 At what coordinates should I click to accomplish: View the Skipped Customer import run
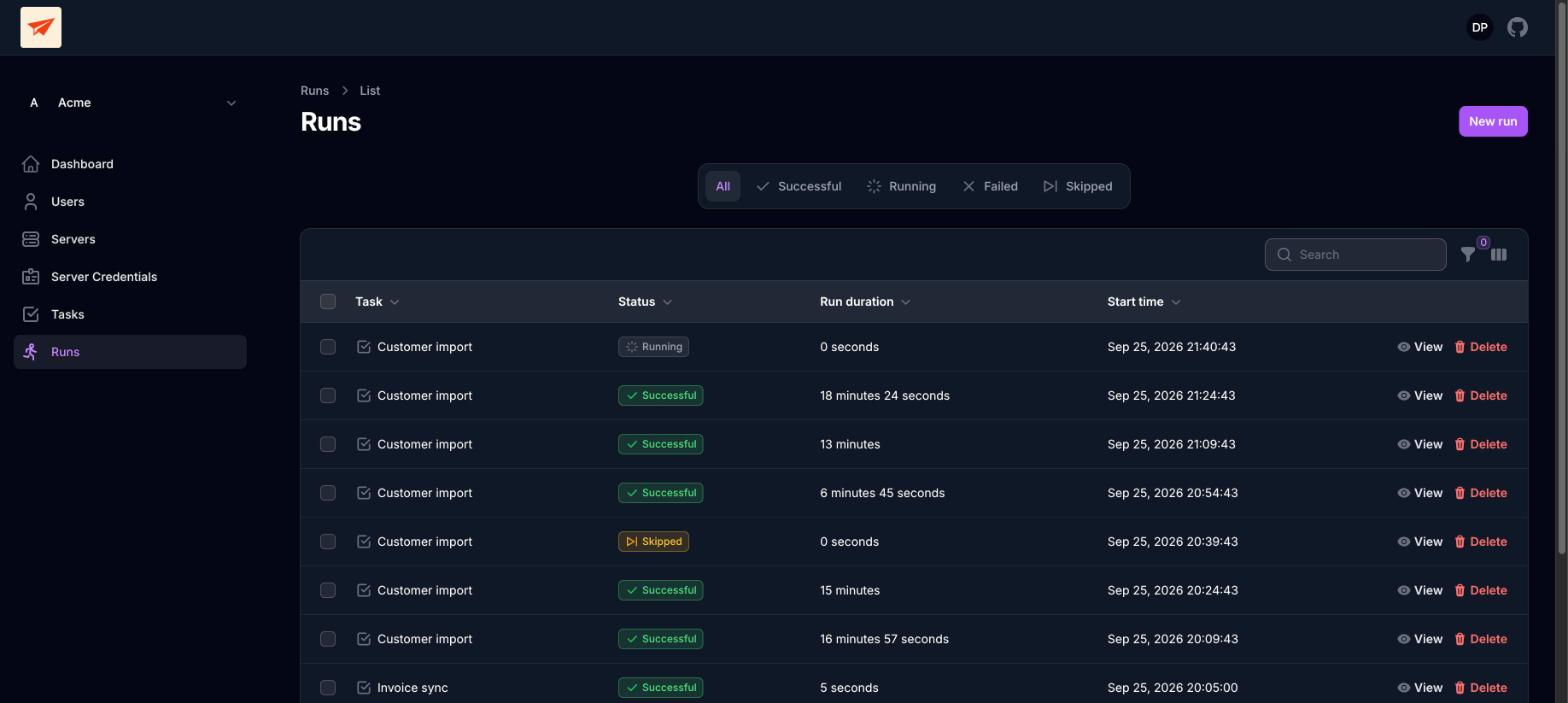tap(1420, 542)
